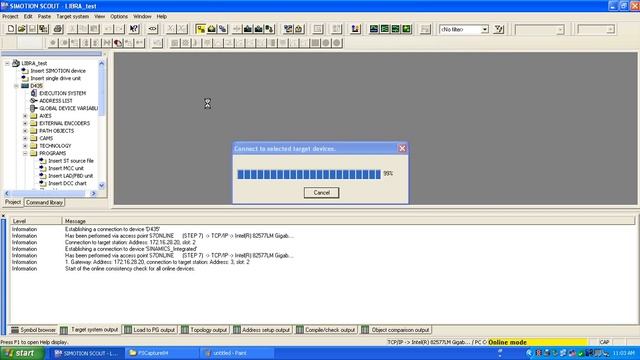
Task: Toggle the highlighted Connect to target devices icon
Action: (200, 29)
